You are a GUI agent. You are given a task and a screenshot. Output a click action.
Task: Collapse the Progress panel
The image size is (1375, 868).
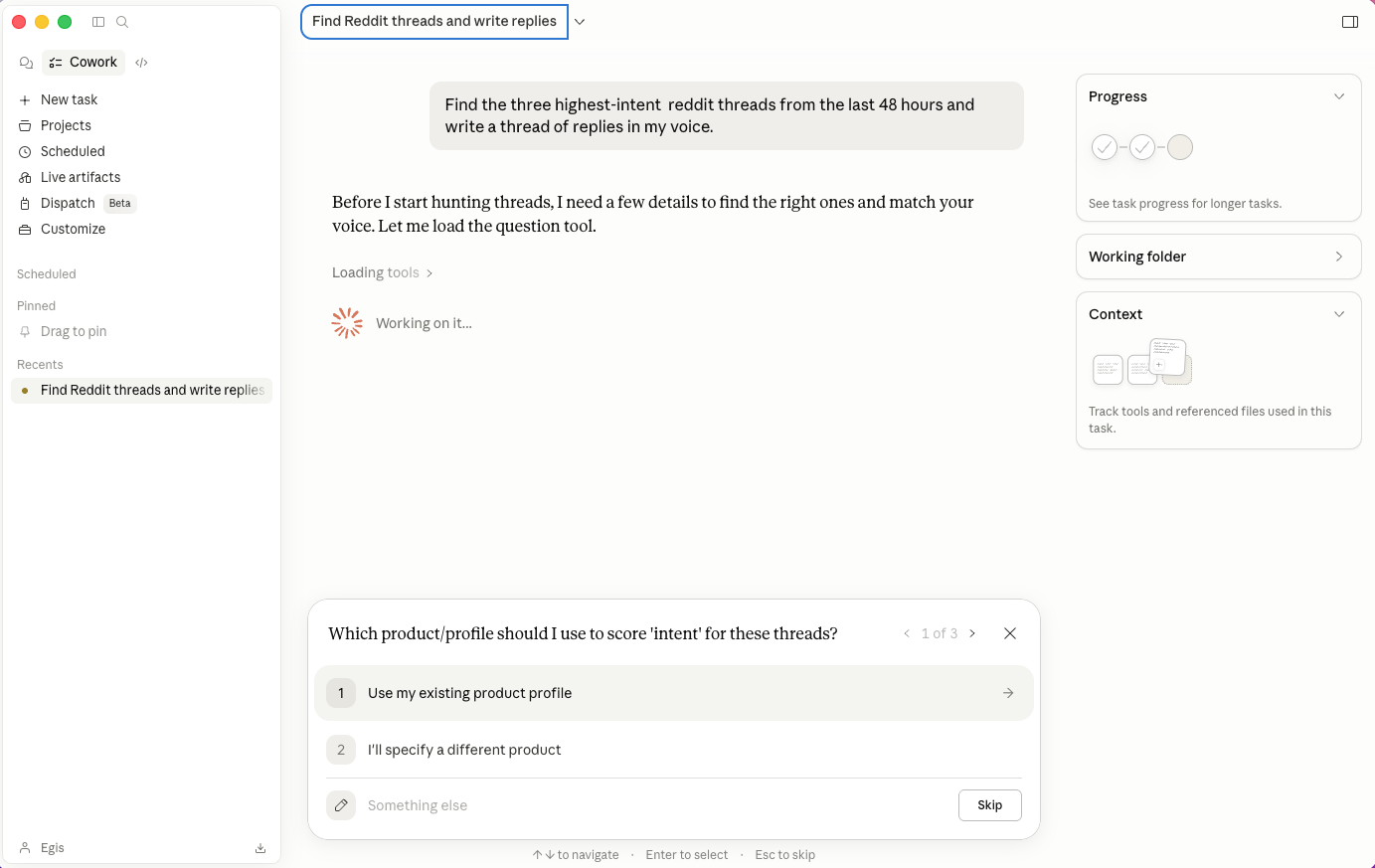1339,96
